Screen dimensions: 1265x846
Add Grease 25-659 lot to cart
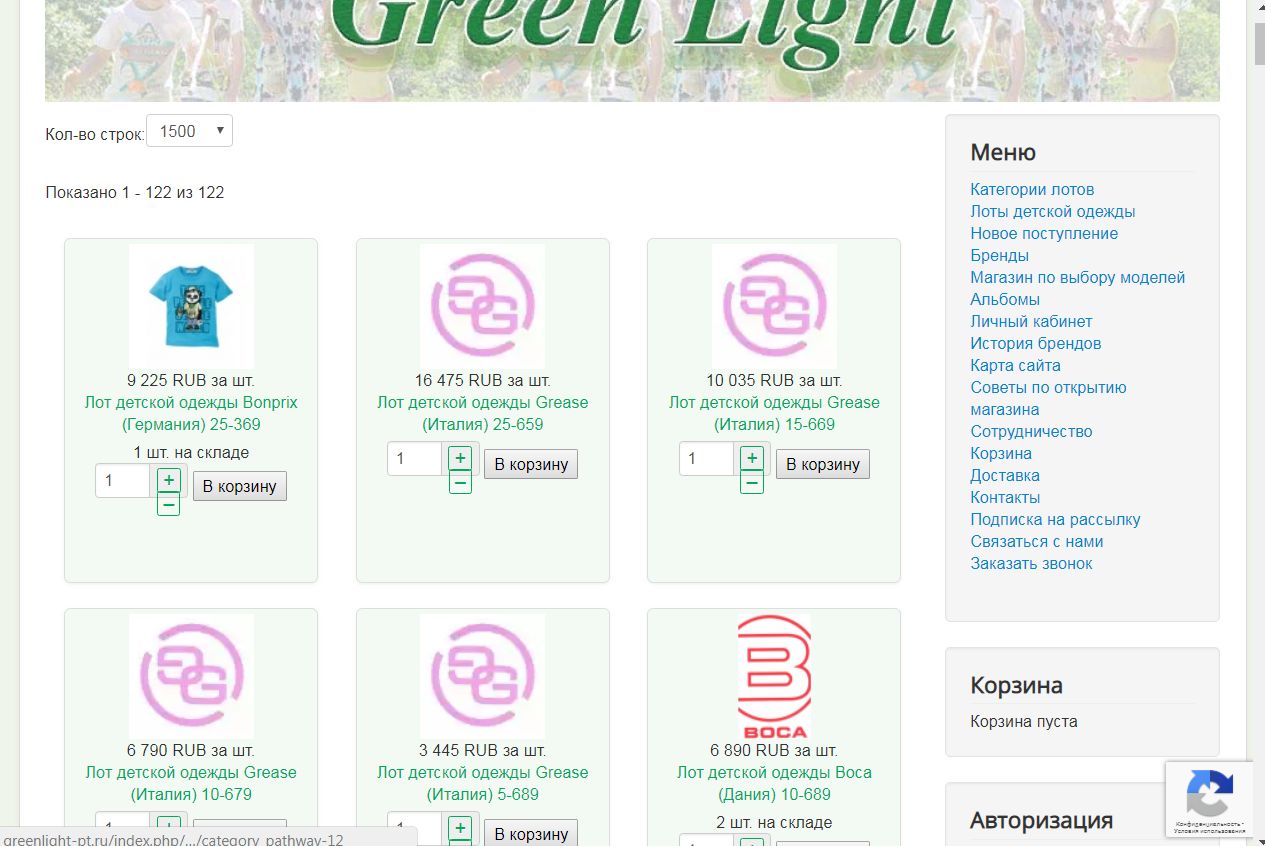click(x=531, y=464)
